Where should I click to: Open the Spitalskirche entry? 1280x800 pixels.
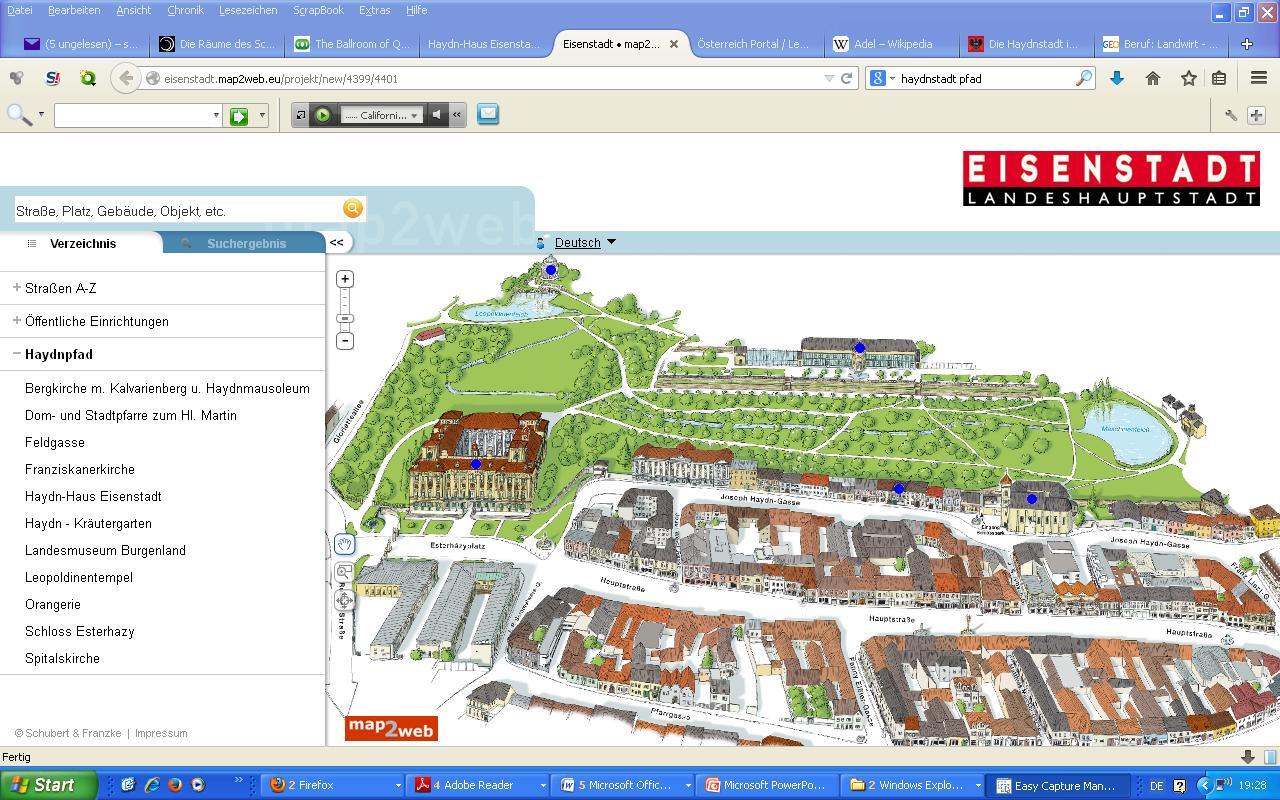tap(62, 658)
